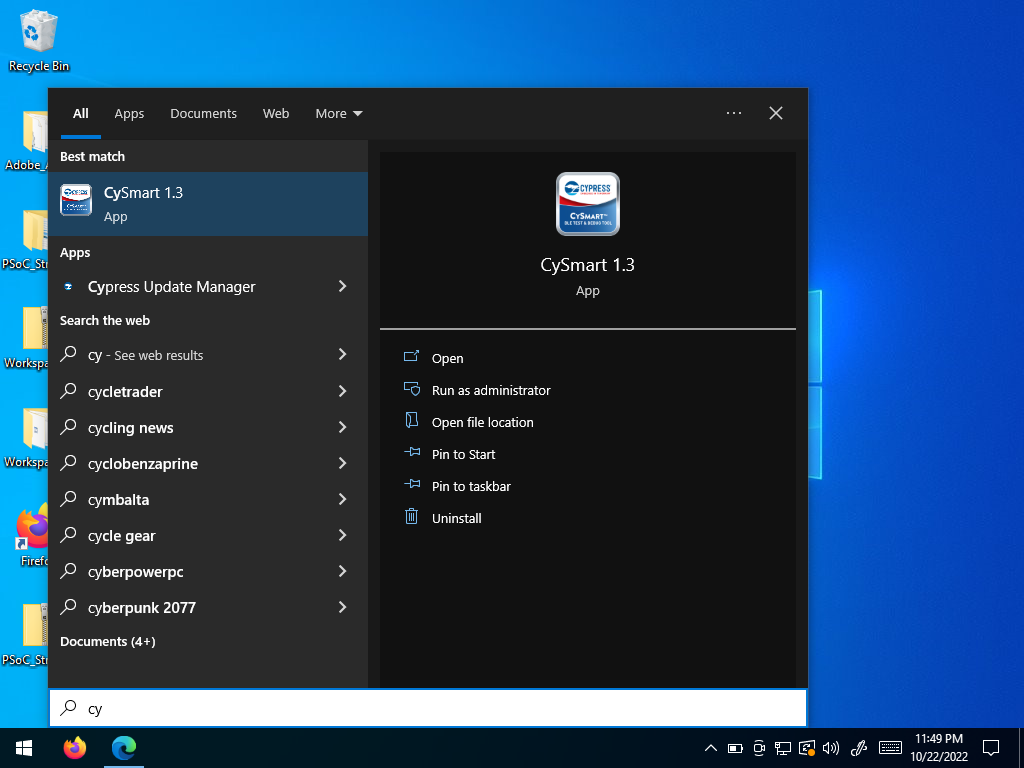Click the 'CySmart 1.3' title in preview pane
Image resolution: width=1024 pixels, height=768 pixels.
click(x=588, y=264)
